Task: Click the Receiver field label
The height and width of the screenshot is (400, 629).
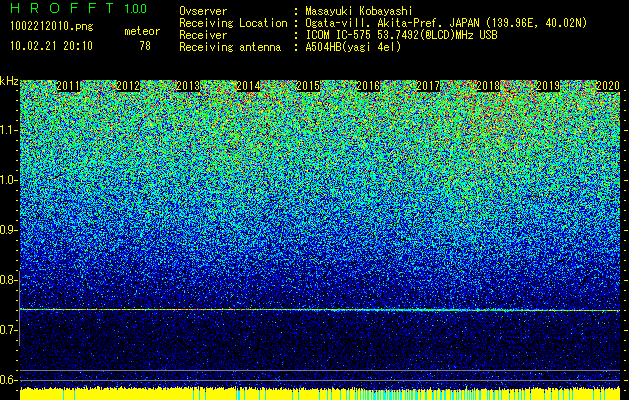Action: pyautogui.click(x=203, y=35)
